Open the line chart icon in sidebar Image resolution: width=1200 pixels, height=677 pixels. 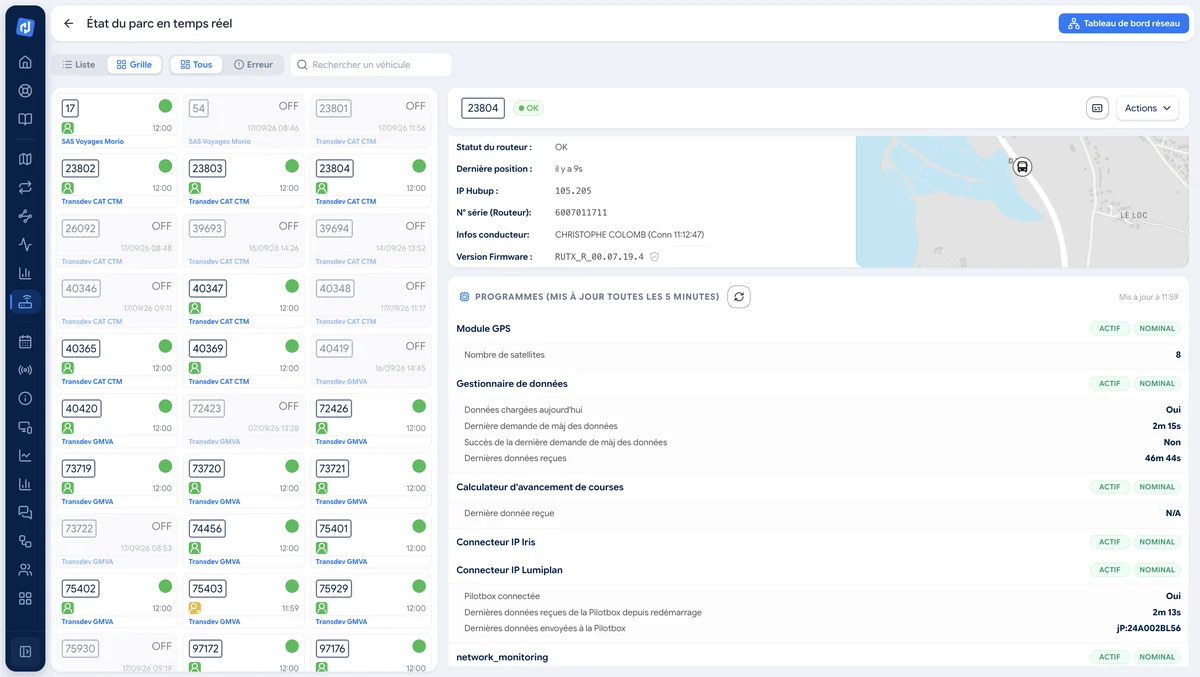pyautogui.click(x=25, y=456)
